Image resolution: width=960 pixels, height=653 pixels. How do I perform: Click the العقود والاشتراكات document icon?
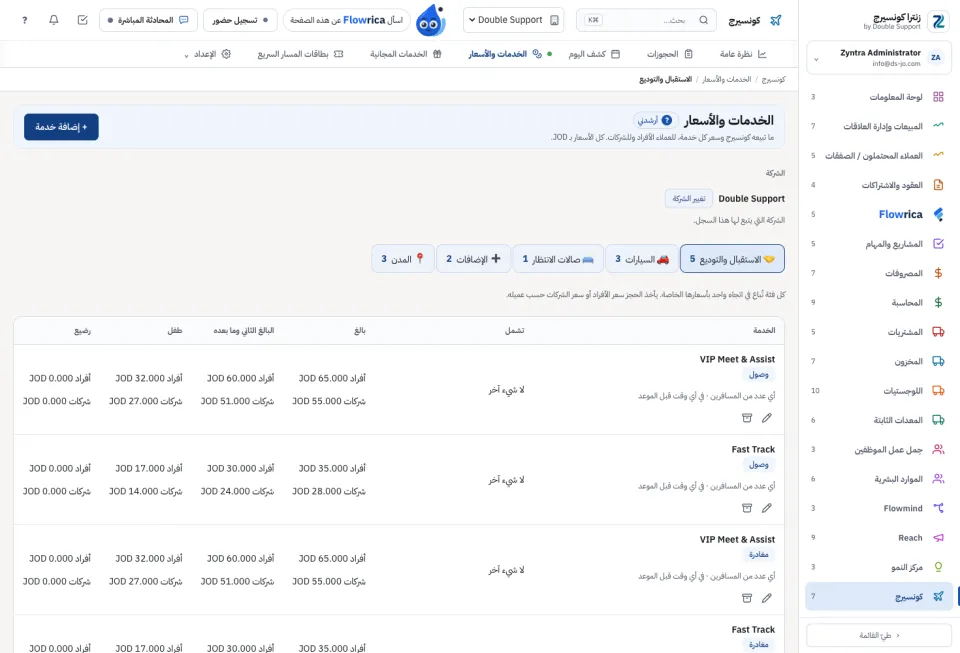click(x=938, y=185)
